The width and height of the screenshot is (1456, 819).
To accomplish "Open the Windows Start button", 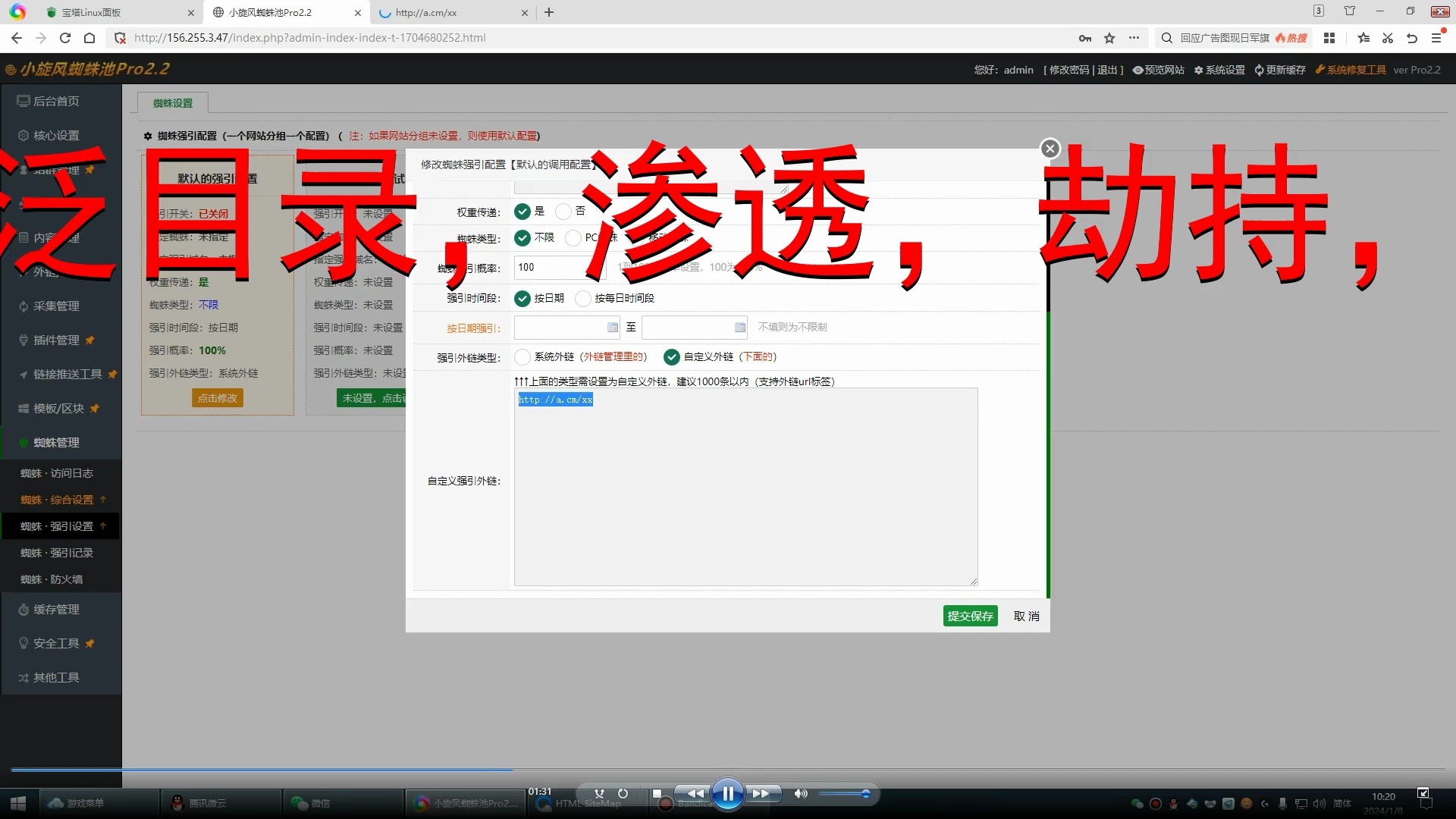I will click(18, 803).
